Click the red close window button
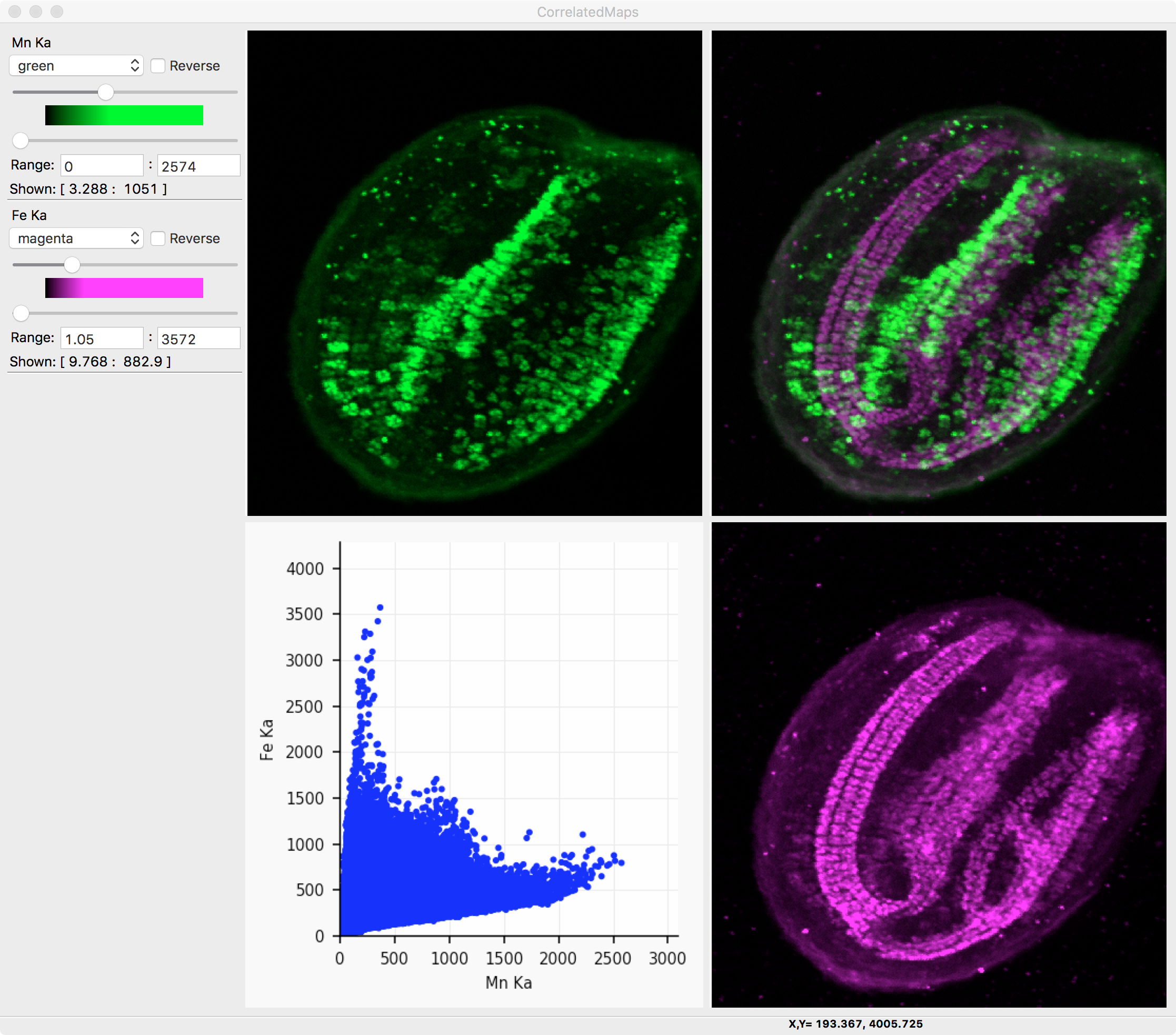 (15, 12)
